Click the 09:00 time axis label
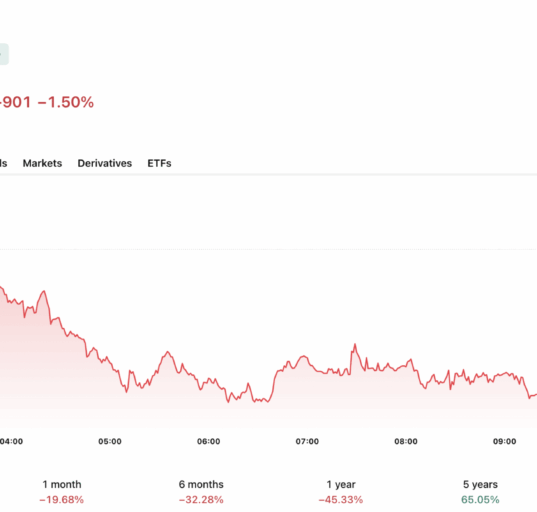The height and width of the screenshot is (512, 537). pos(504,441)
